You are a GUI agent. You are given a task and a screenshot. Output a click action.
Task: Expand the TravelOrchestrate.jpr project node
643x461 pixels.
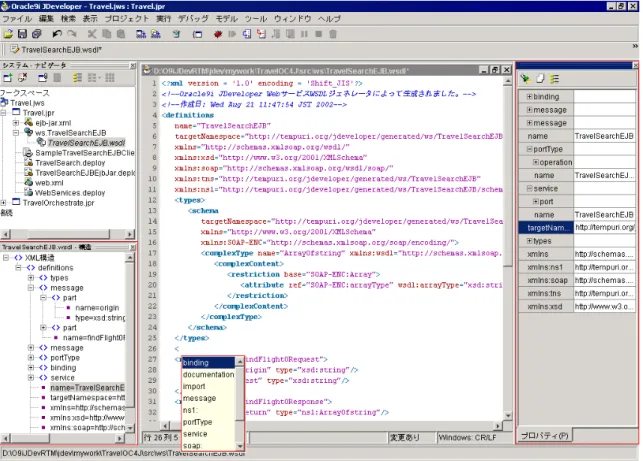click(3, 203)
